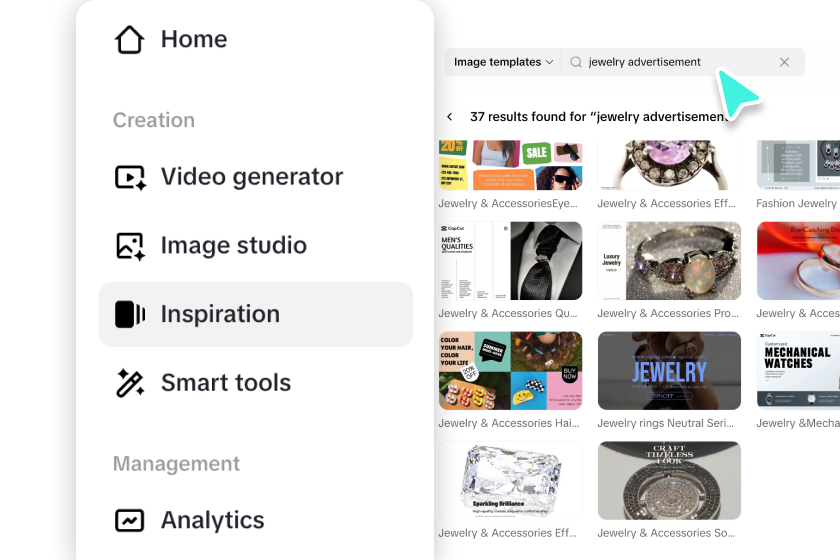Open the Analytics chart icon

click(x=130, y=520)
